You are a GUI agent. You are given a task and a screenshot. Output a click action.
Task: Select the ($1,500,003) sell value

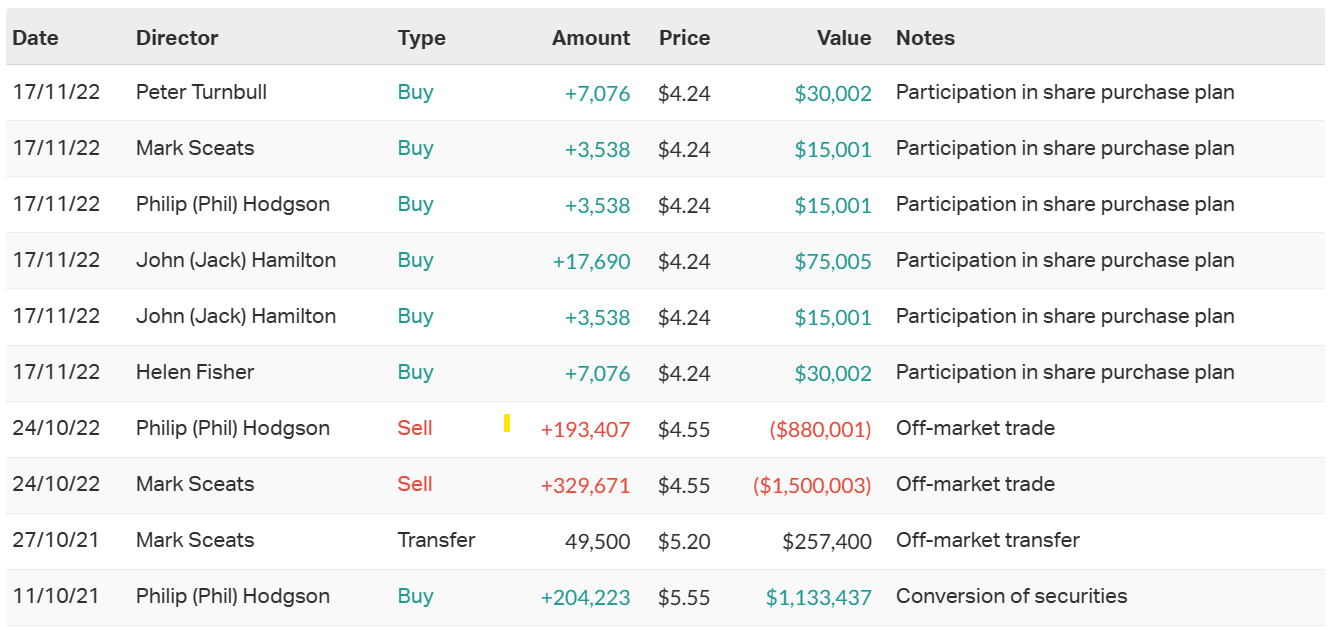point(812,486)
